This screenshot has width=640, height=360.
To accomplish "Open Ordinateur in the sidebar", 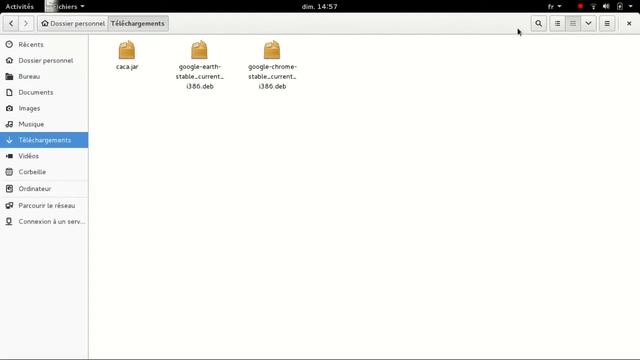I will [44, 189].
